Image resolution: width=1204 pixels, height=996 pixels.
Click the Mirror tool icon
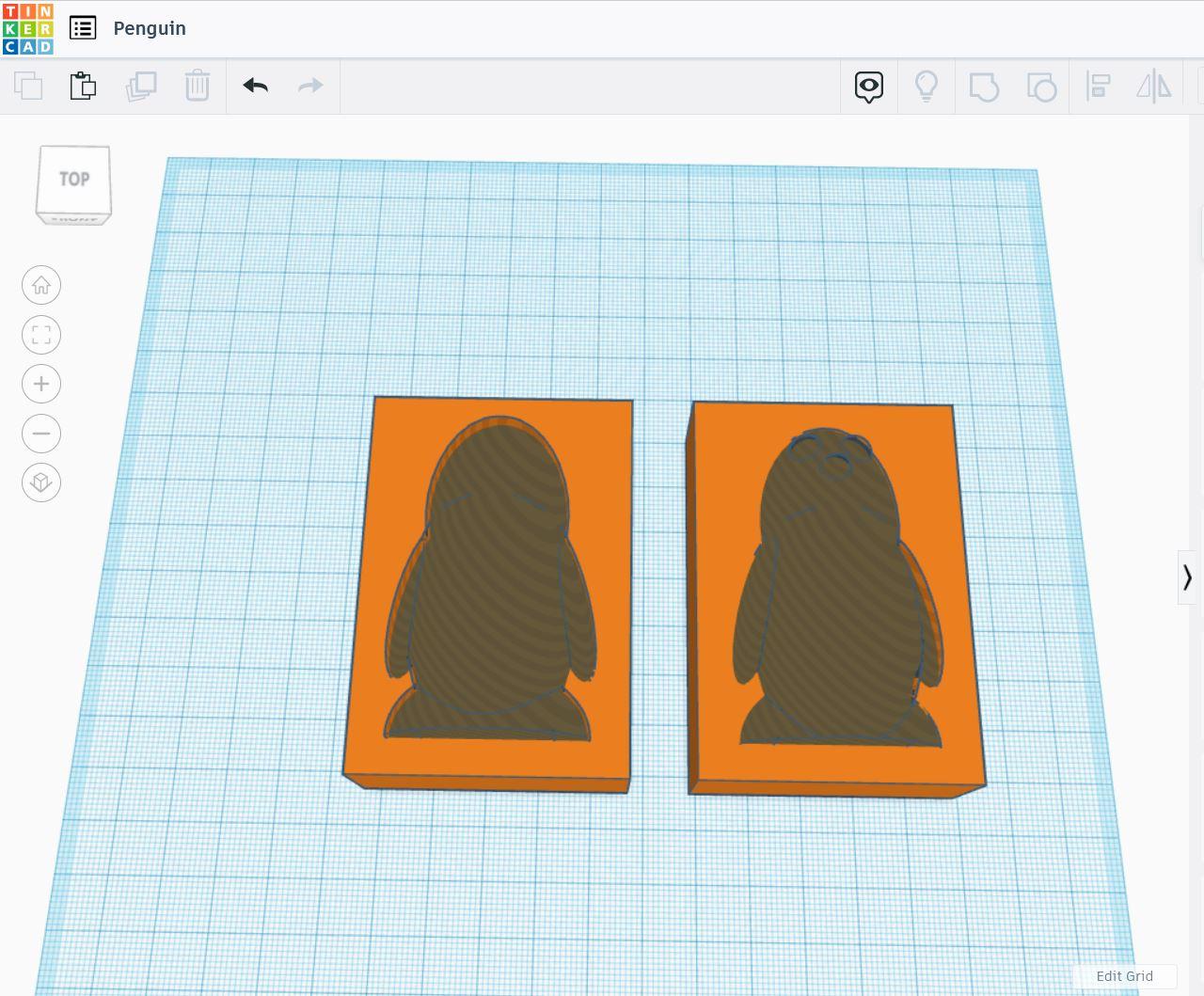[x=1154, y=87]
